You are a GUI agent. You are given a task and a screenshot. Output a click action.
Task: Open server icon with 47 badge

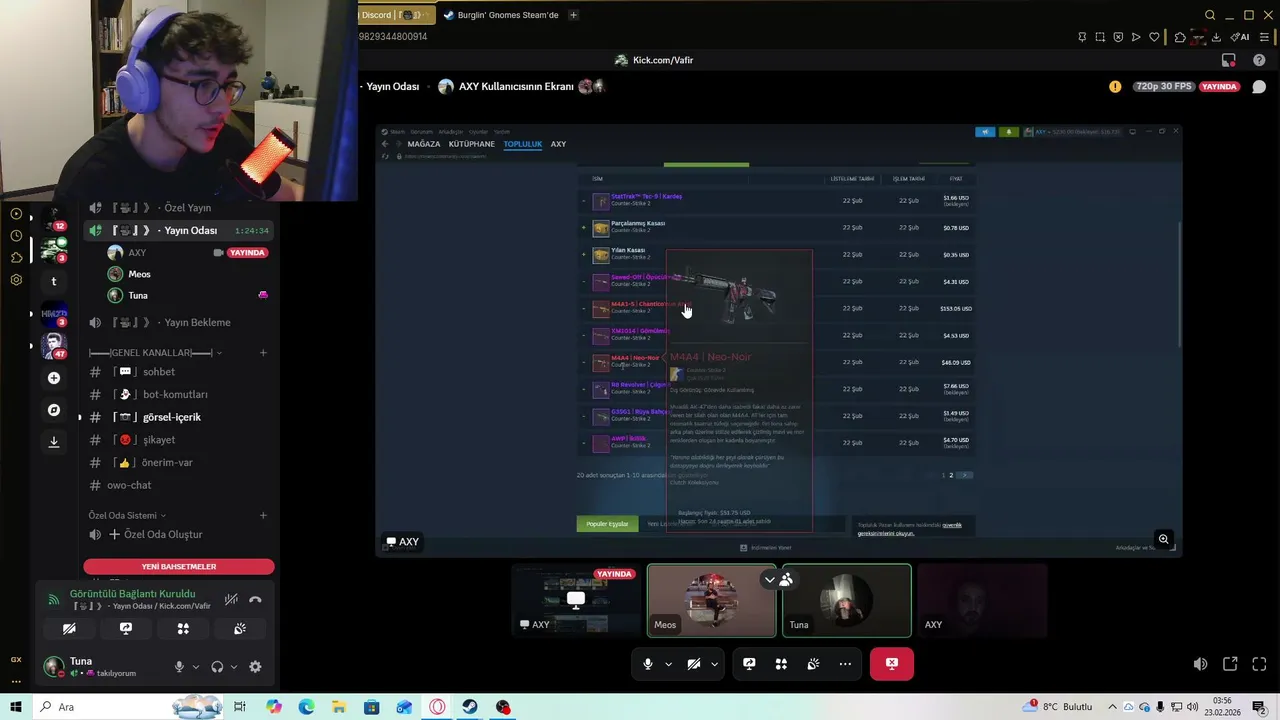(x=54, y=345)
